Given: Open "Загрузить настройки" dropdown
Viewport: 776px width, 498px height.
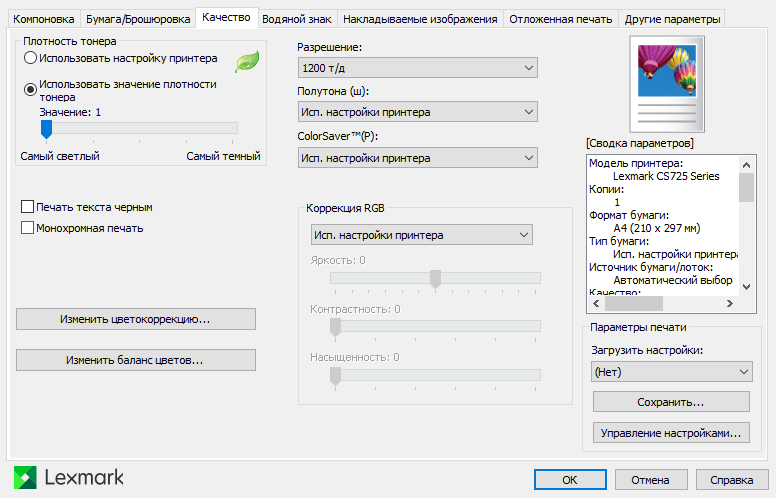Looking at the screenshot, I should (671, 372).
